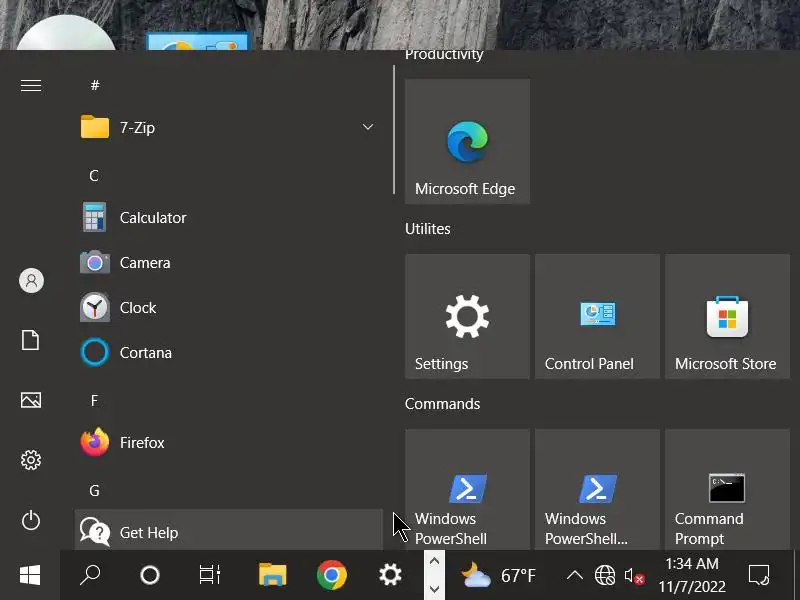Click the taskbar toolbar down arrow

point(434,589)
